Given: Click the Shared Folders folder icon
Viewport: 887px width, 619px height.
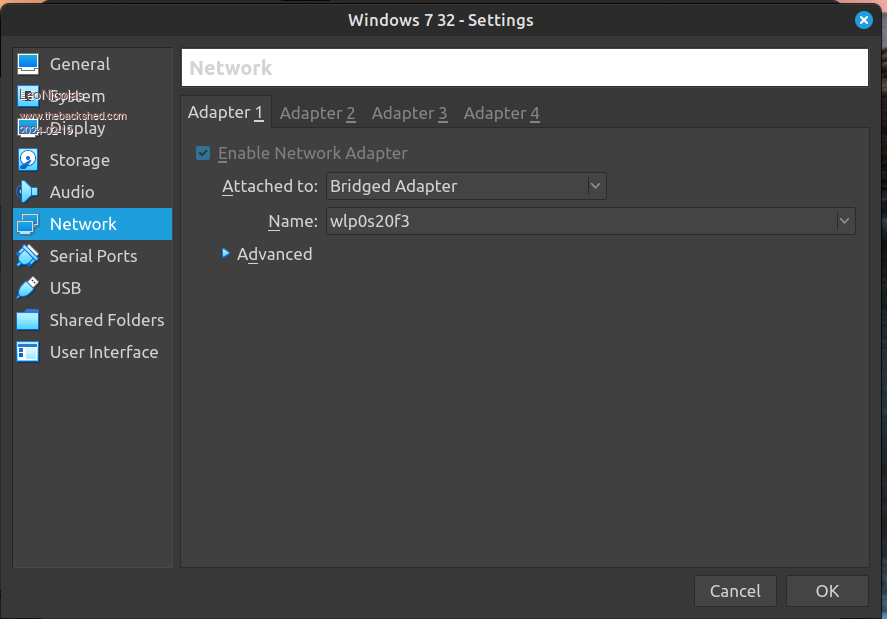Looking at the screenshot, I should click(x=28, y=320).
